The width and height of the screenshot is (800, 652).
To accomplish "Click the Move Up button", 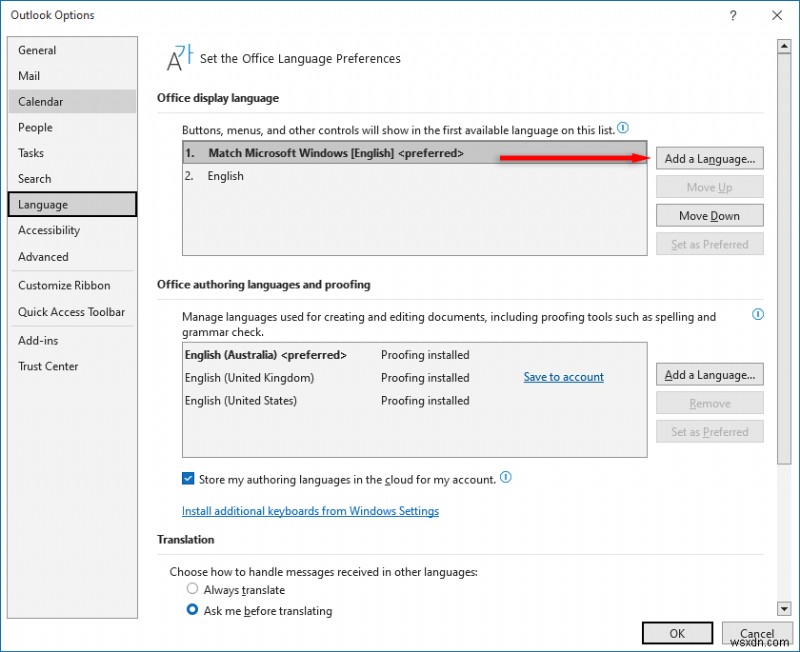I will pos(709,187).
